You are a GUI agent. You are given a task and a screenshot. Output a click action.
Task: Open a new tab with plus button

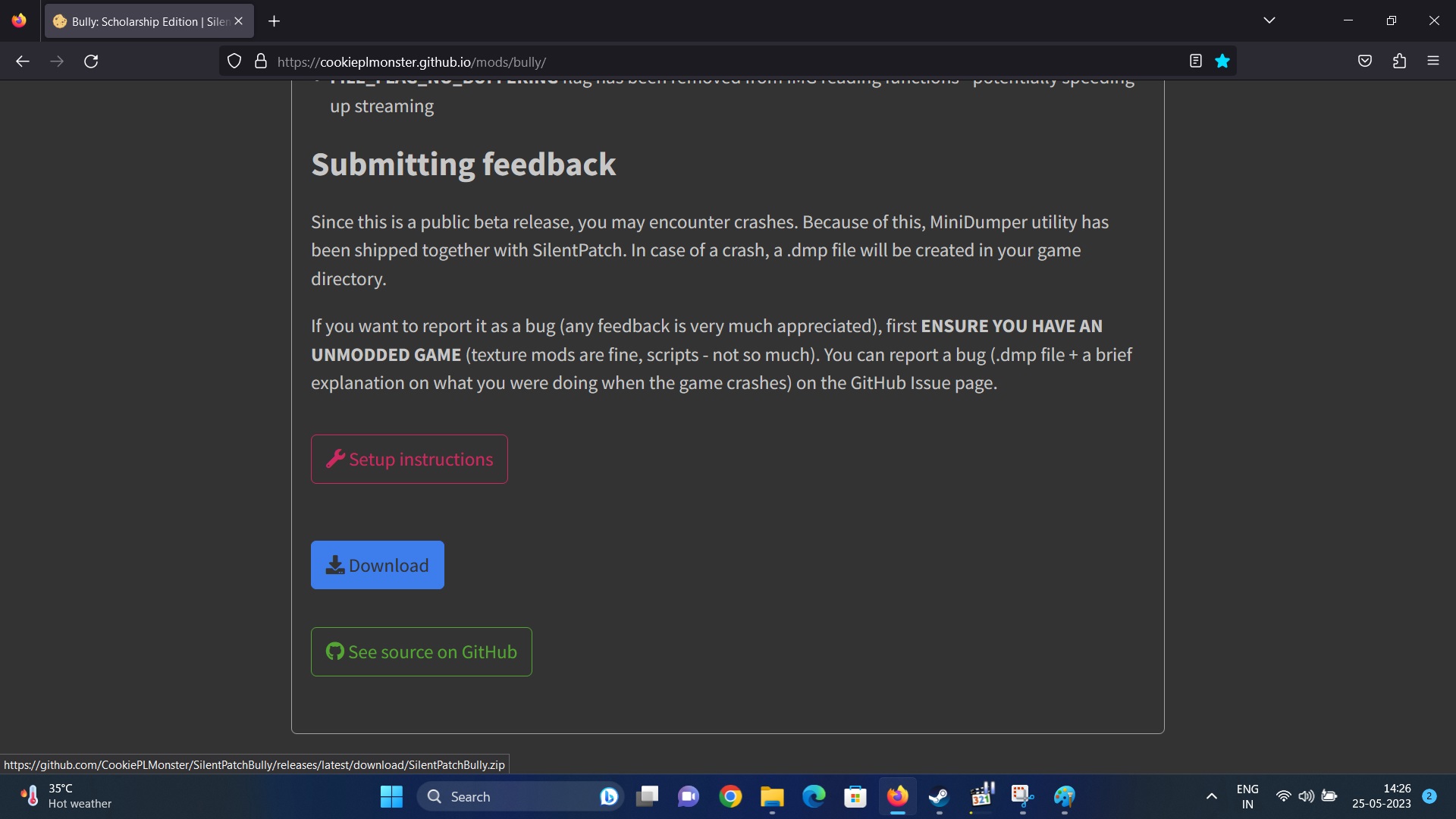tap(275, 21)
